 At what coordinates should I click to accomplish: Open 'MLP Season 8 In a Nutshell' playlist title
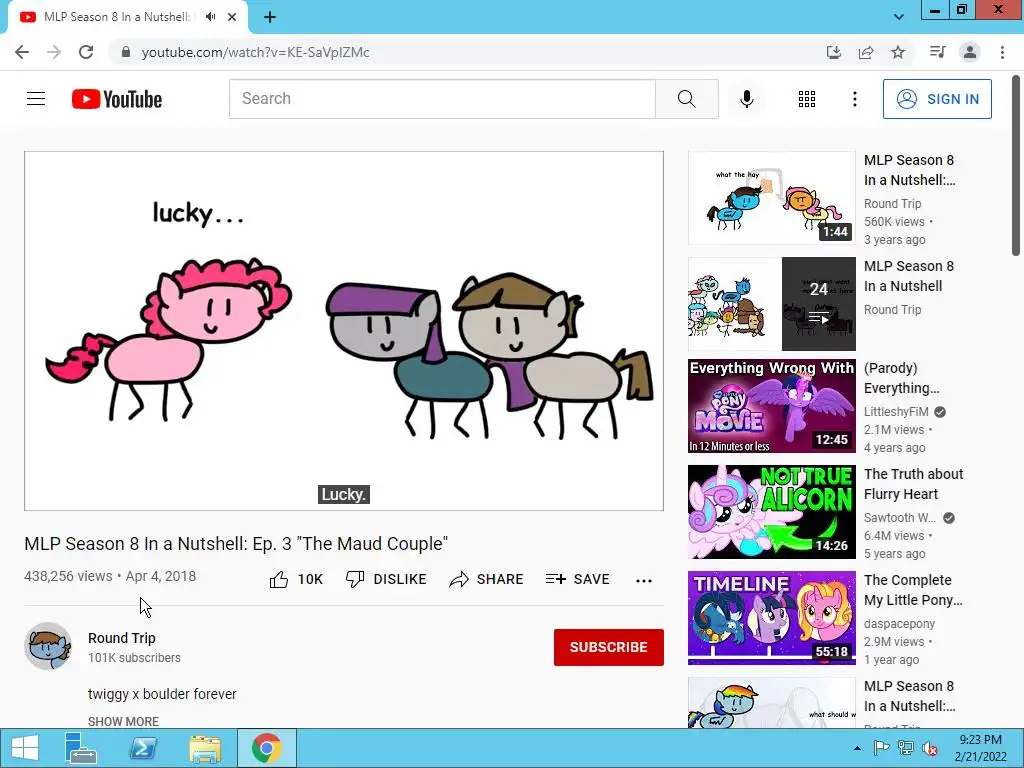(908, 276)
